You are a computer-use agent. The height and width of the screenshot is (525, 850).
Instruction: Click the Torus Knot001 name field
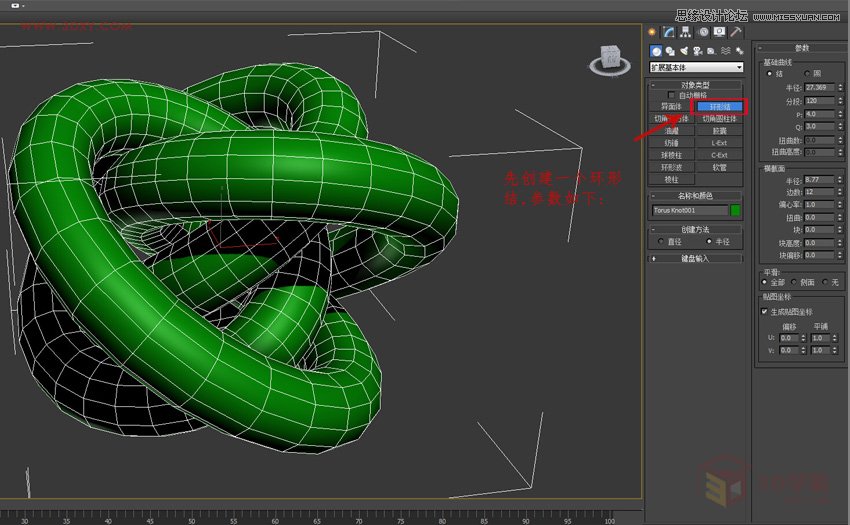(688, 211)
